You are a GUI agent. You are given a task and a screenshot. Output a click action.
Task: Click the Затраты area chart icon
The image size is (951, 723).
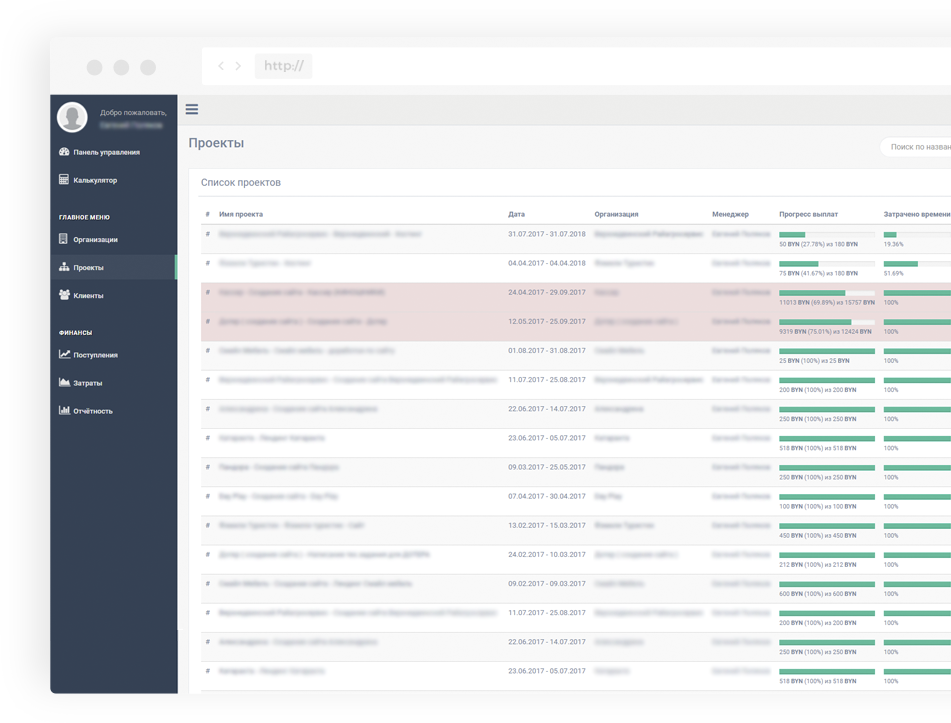(x=64, y=382)
